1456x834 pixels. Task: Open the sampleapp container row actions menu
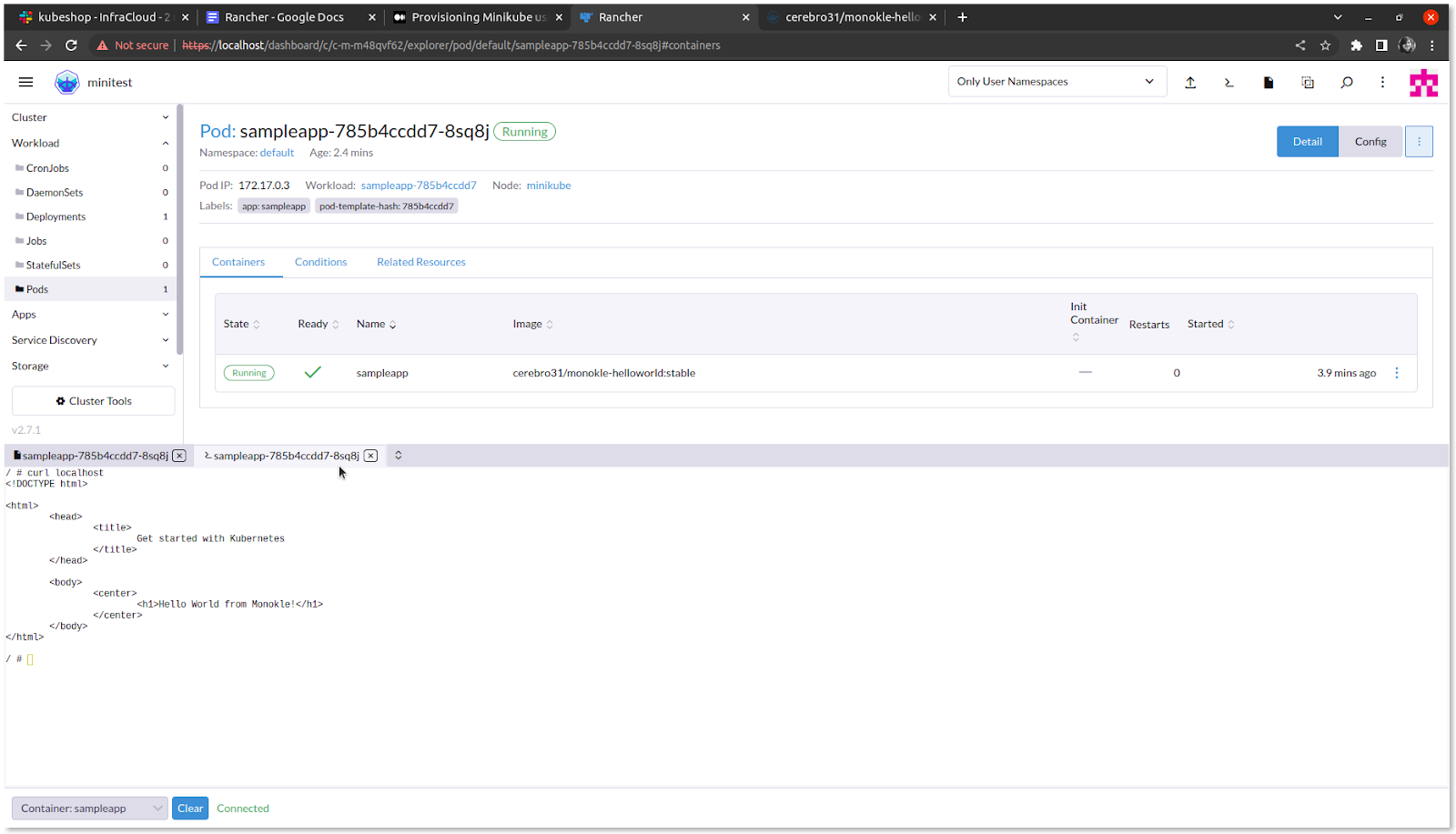click(1397, 373)
